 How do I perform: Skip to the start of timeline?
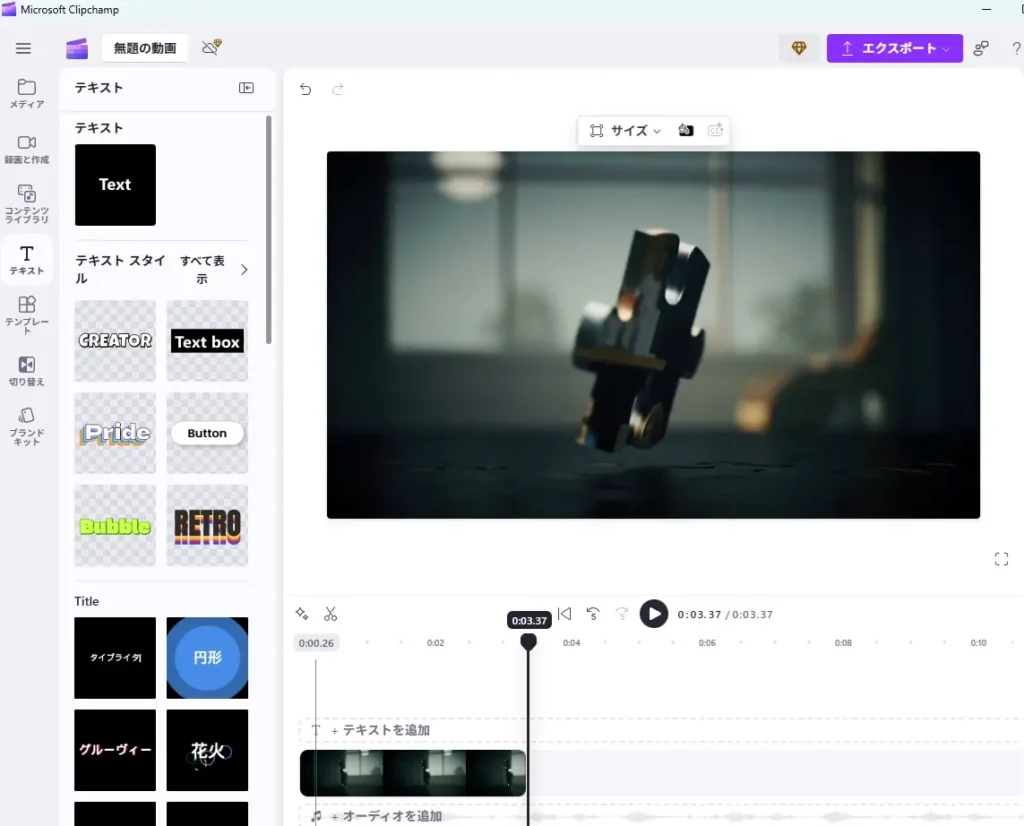pyautogui.click(x=565, y=614)
